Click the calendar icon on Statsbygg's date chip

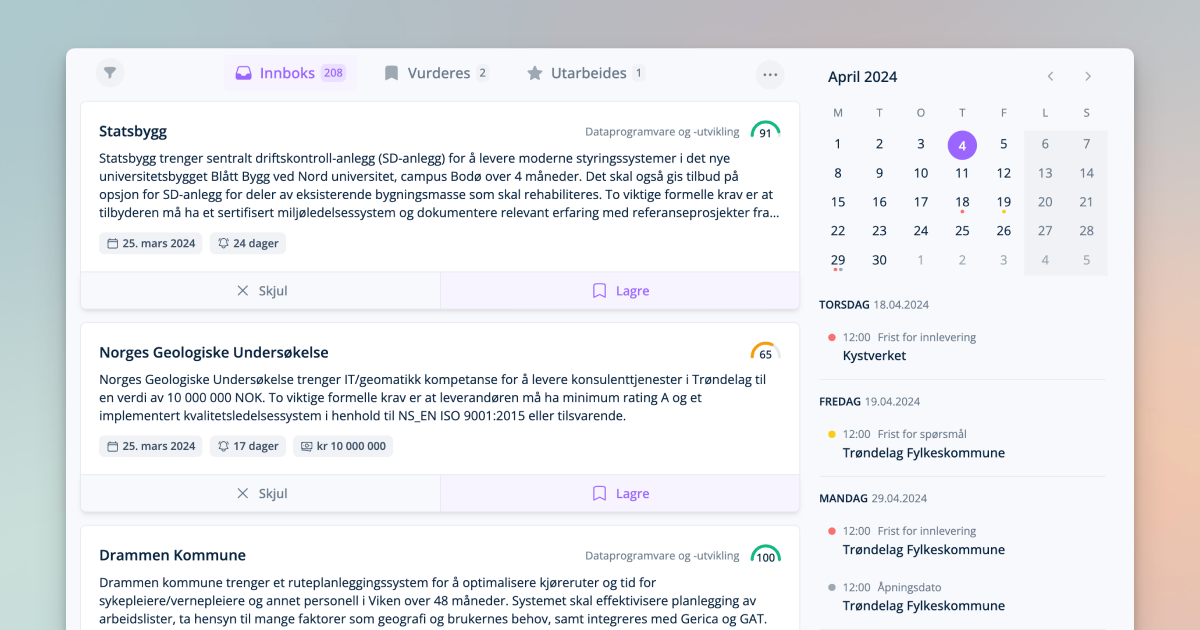click(x=113, y=243)
